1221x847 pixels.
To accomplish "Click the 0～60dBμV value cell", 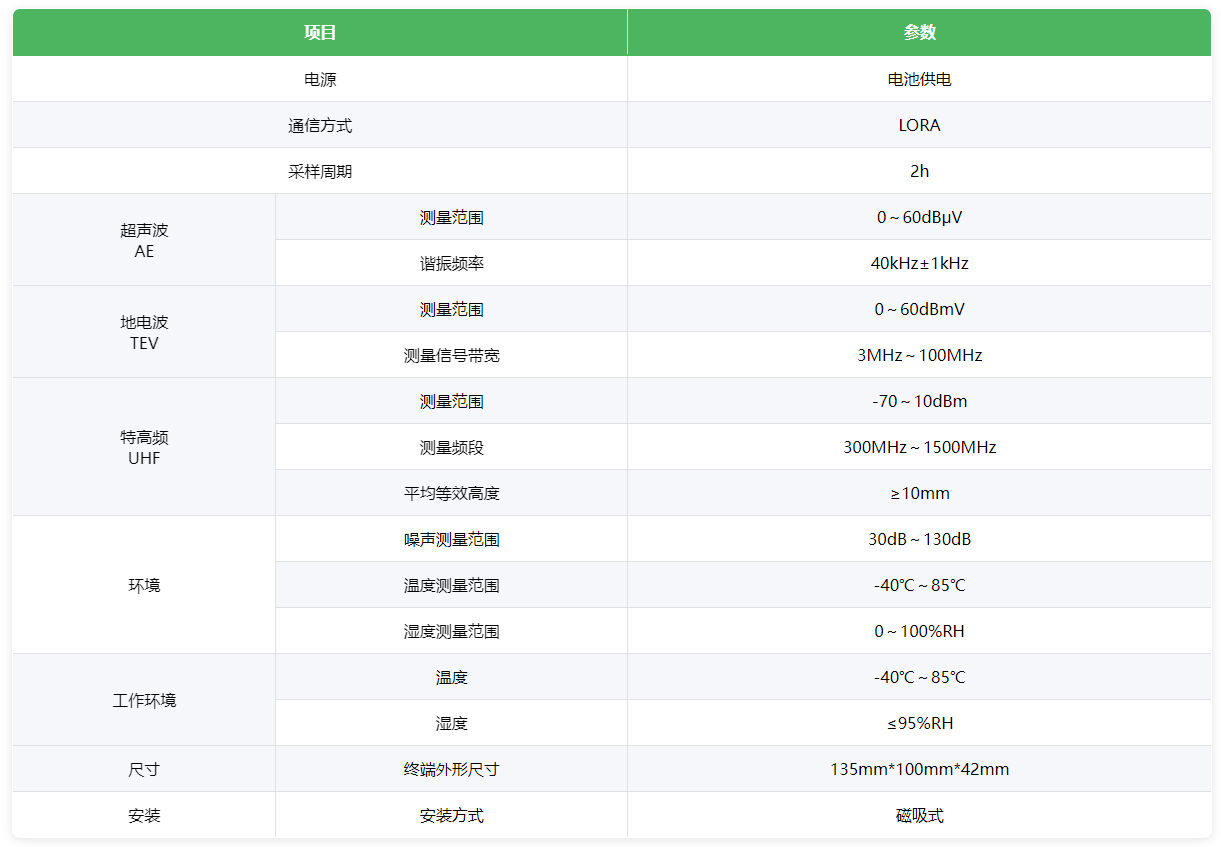I will pyautogui.click(x=919, y=217).
